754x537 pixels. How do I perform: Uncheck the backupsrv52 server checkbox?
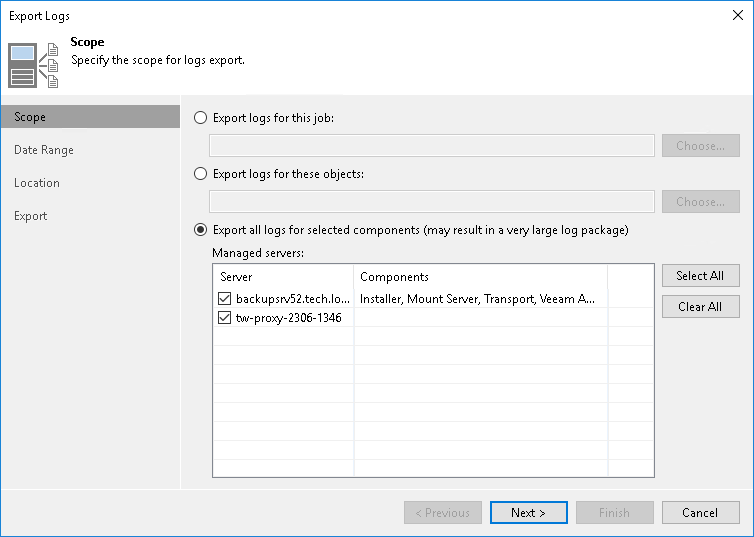(224, 298)
